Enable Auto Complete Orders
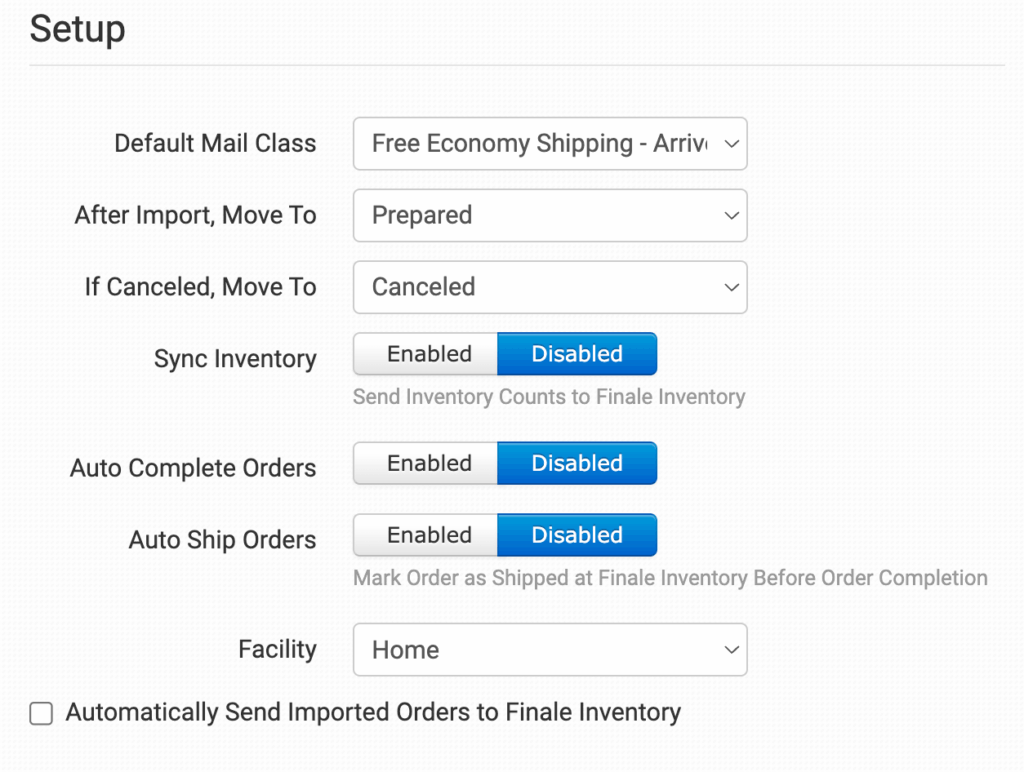Image resolution: width=1024 pixels, height=772 pixels. click(429, 463)
